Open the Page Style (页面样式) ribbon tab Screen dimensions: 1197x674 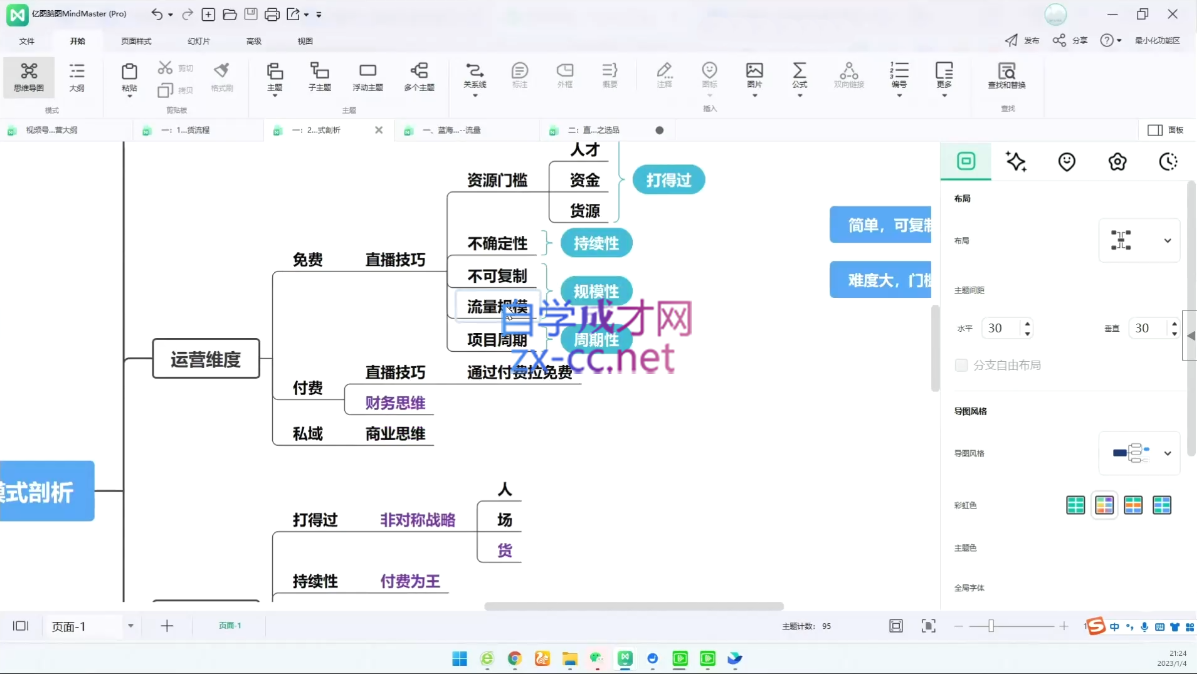[136, 41]
